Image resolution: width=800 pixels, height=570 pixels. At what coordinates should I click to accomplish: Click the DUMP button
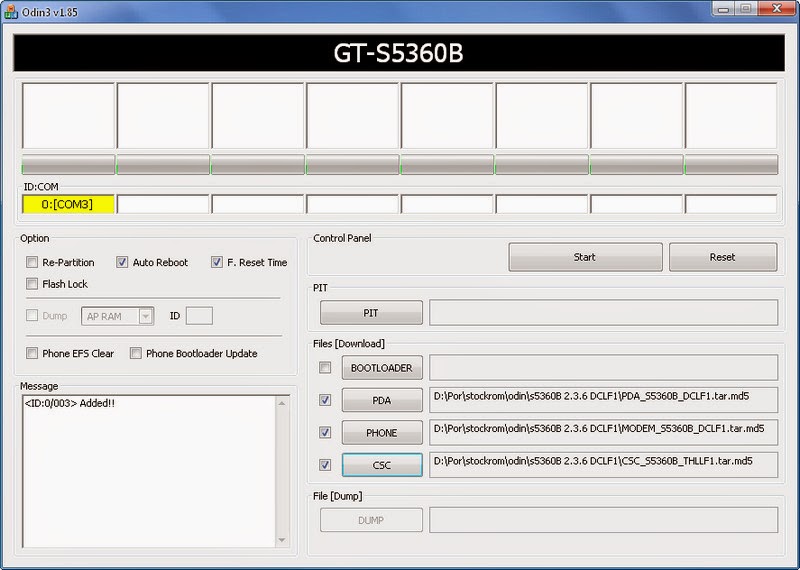[x=371, y=520]
